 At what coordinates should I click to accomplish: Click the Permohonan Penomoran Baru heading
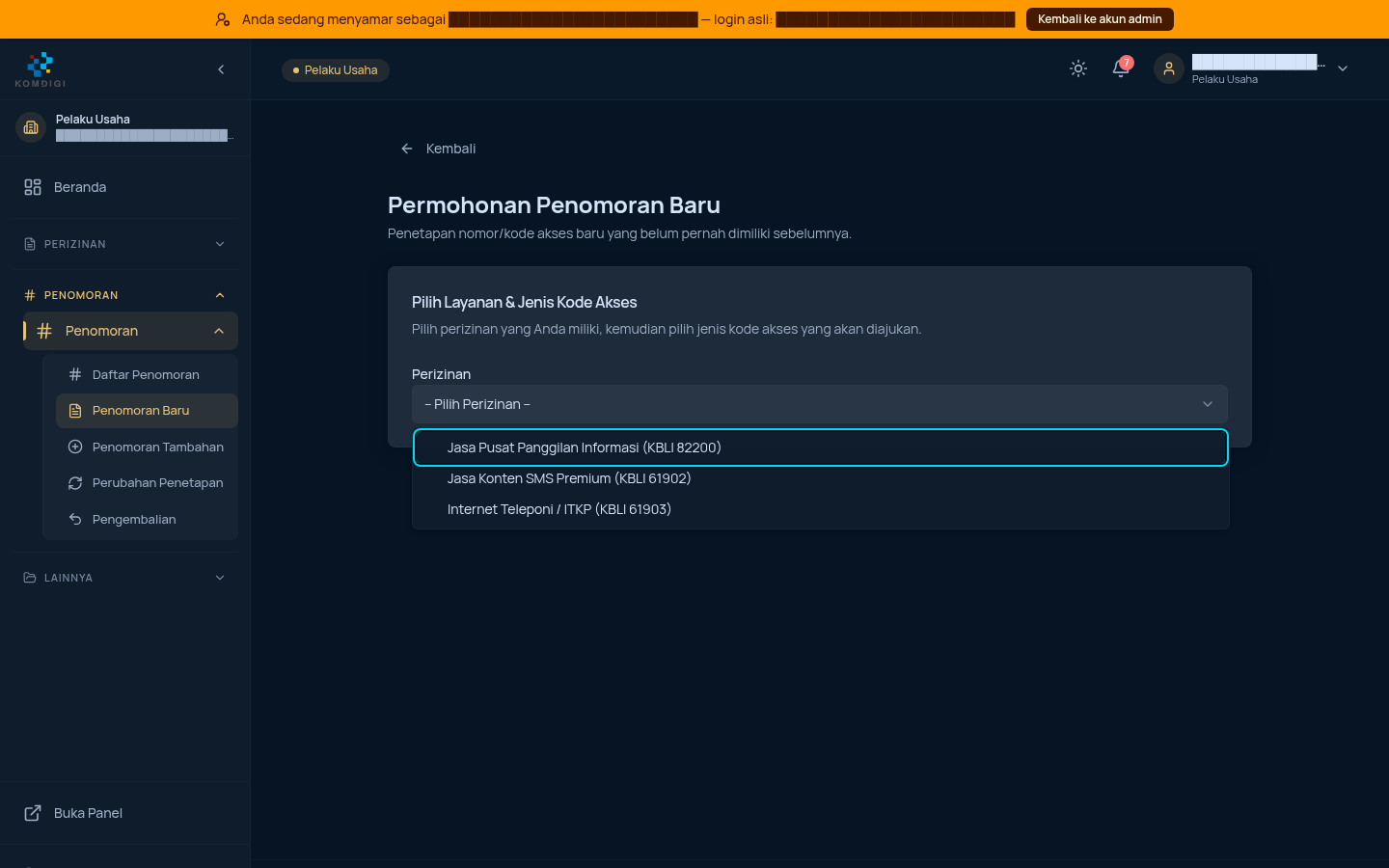coord(554,205)
